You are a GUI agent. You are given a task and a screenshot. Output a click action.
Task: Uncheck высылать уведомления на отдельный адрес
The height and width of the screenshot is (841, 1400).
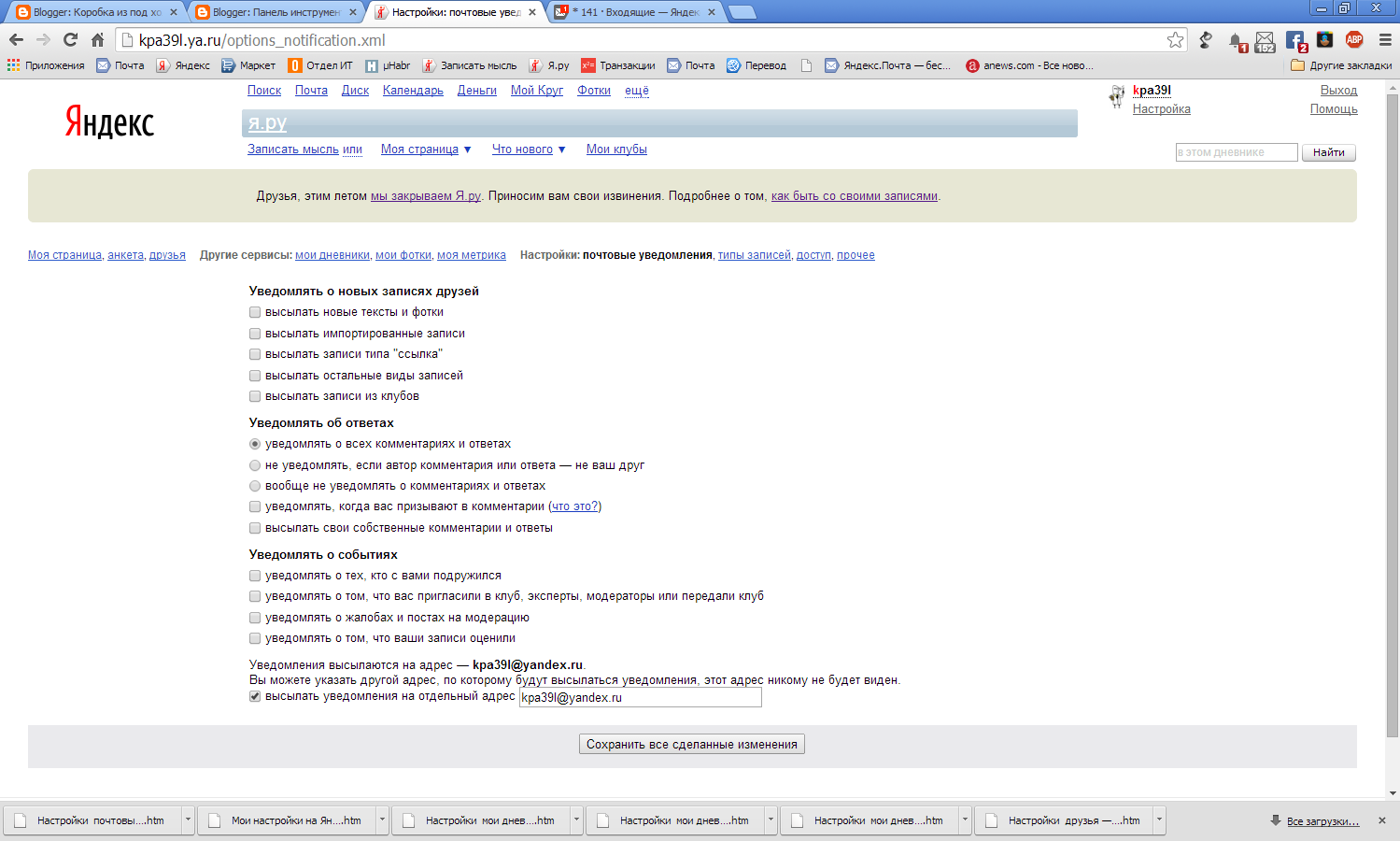point(255,696)
